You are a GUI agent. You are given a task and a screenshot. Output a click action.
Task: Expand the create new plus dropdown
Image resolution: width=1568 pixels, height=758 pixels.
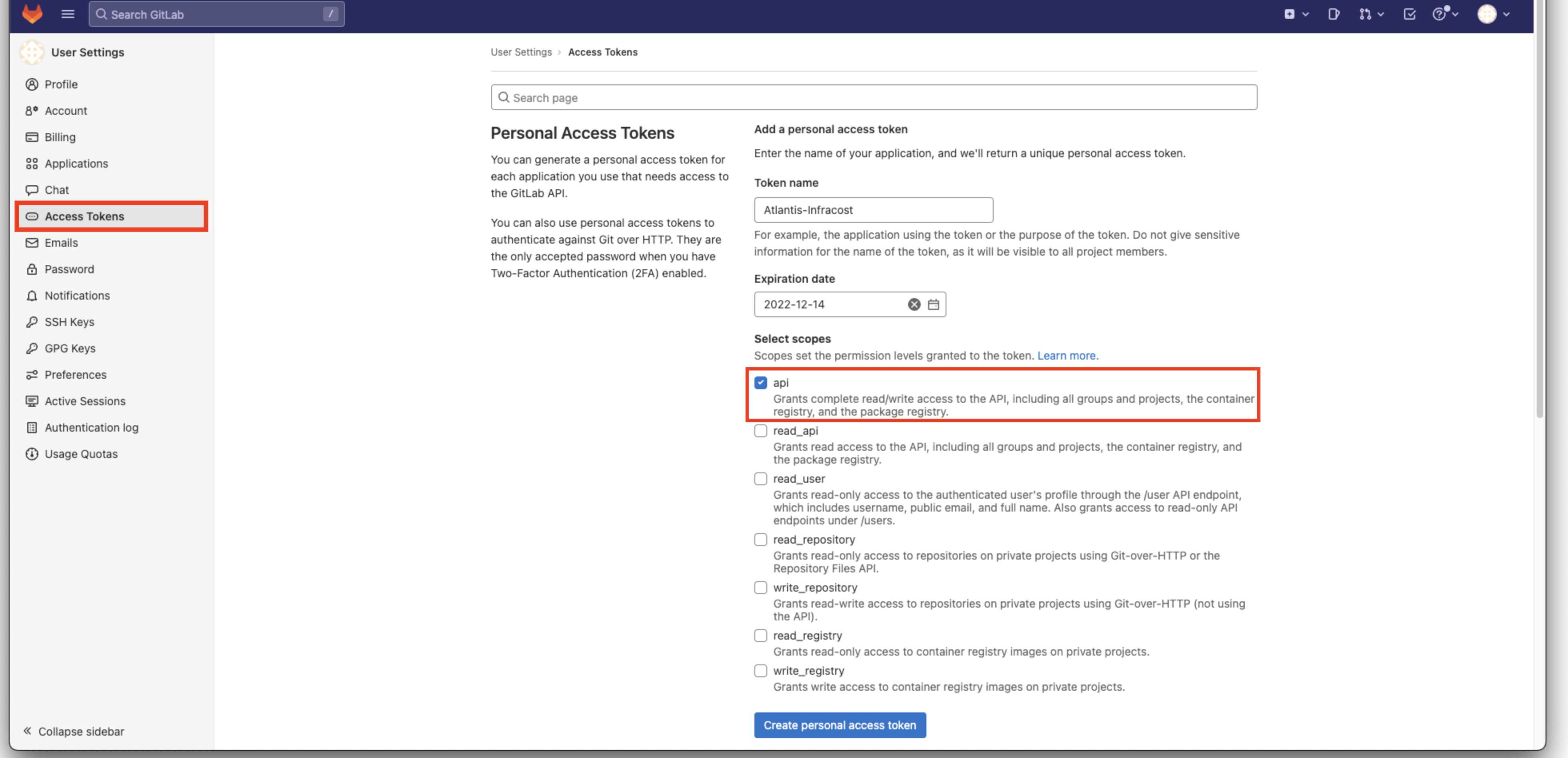[x=1296, y=14]
